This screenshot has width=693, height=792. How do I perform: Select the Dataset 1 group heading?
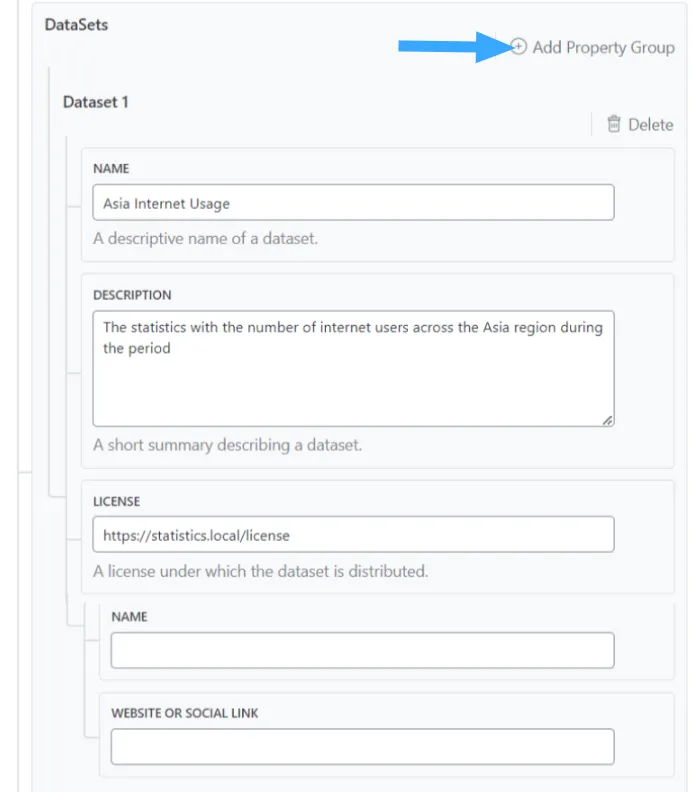click(96, 102)
